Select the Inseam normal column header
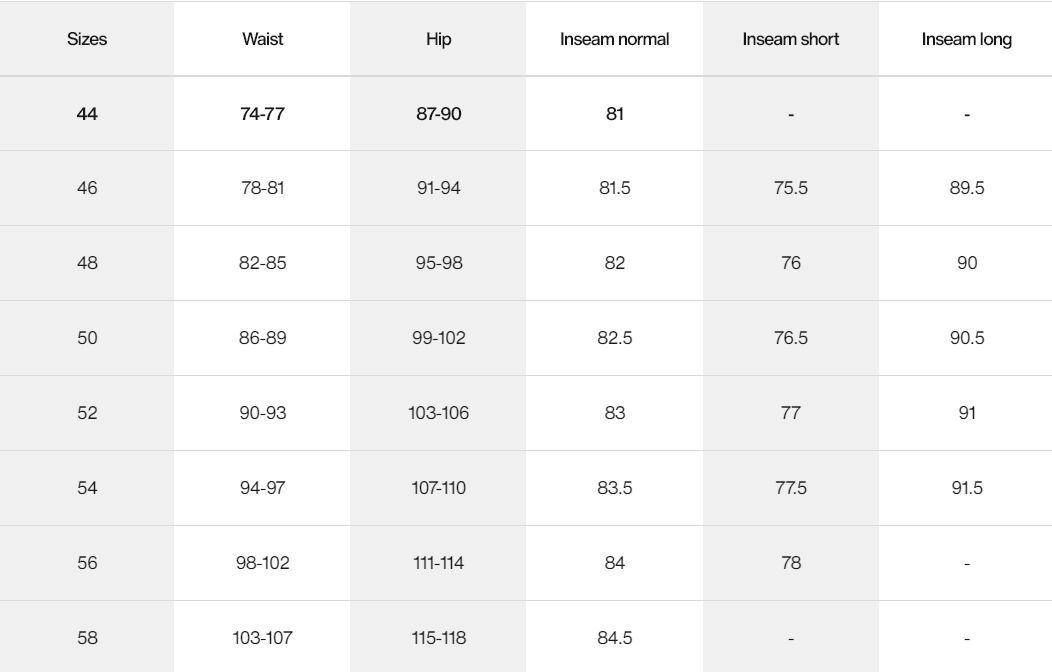 pos(614,39)
